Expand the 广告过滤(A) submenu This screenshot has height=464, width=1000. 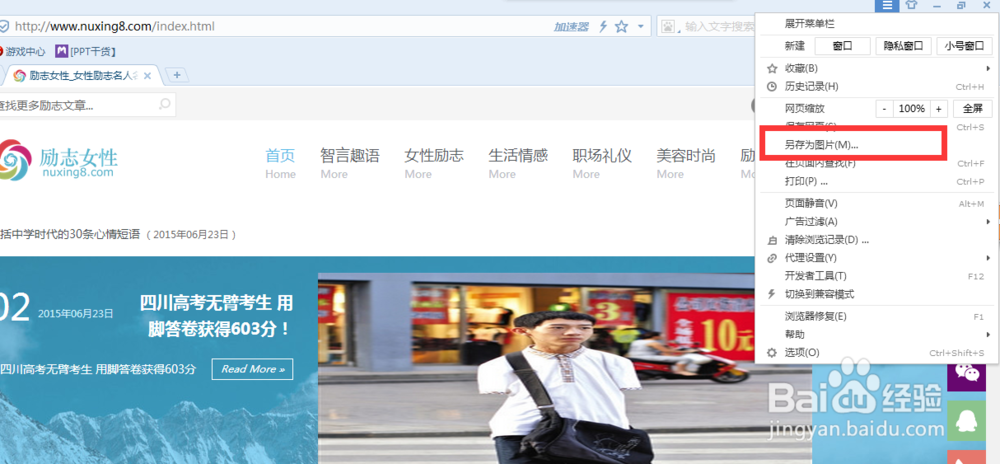878,222
